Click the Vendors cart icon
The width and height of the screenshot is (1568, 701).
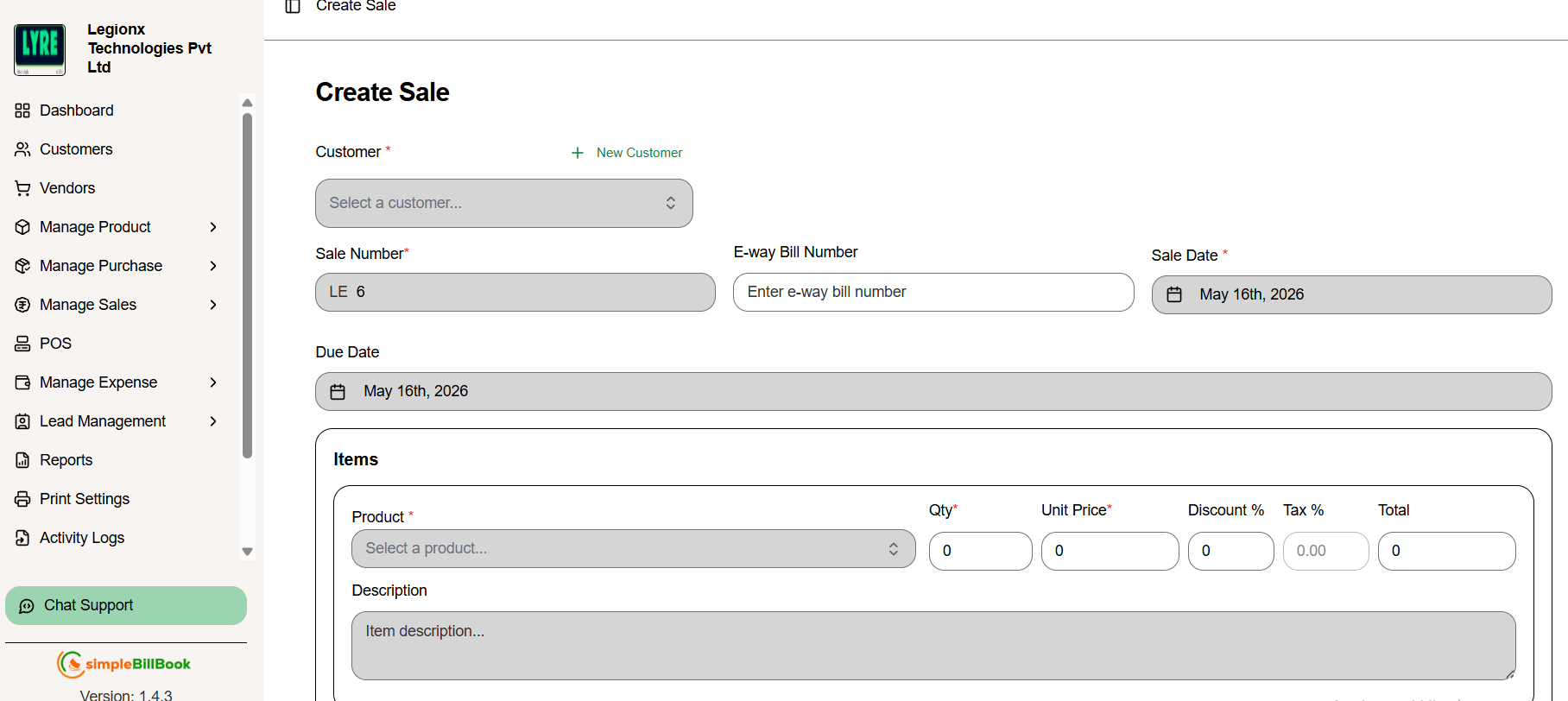coord(22,188)
